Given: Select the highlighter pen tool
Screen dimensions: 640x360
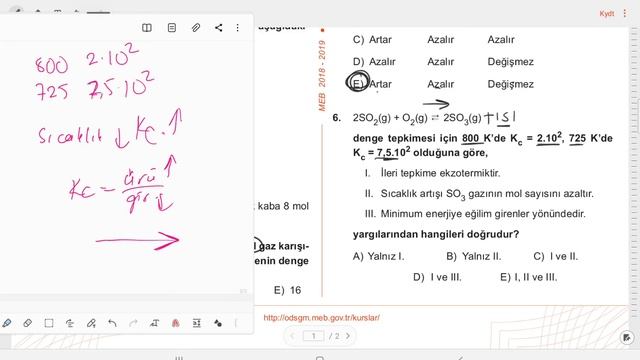Looking at the screenshot, I should pyautogui.click(x=91, y=323).
